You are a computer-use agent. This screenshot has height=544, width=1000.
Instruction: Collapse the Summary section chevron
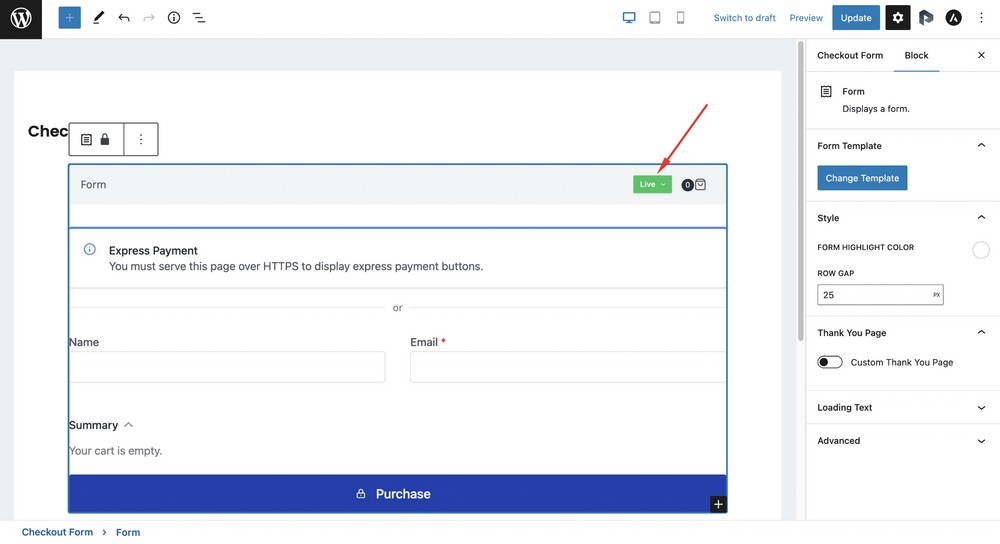[128, 425]
